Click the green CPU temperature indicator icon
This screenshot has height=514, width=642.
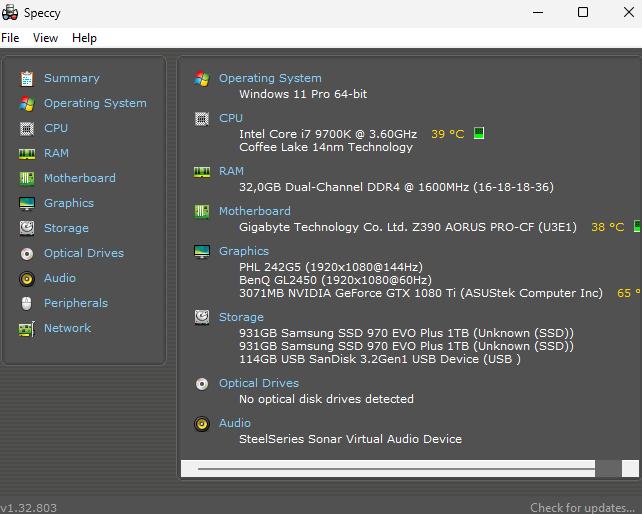click(479, 133)
